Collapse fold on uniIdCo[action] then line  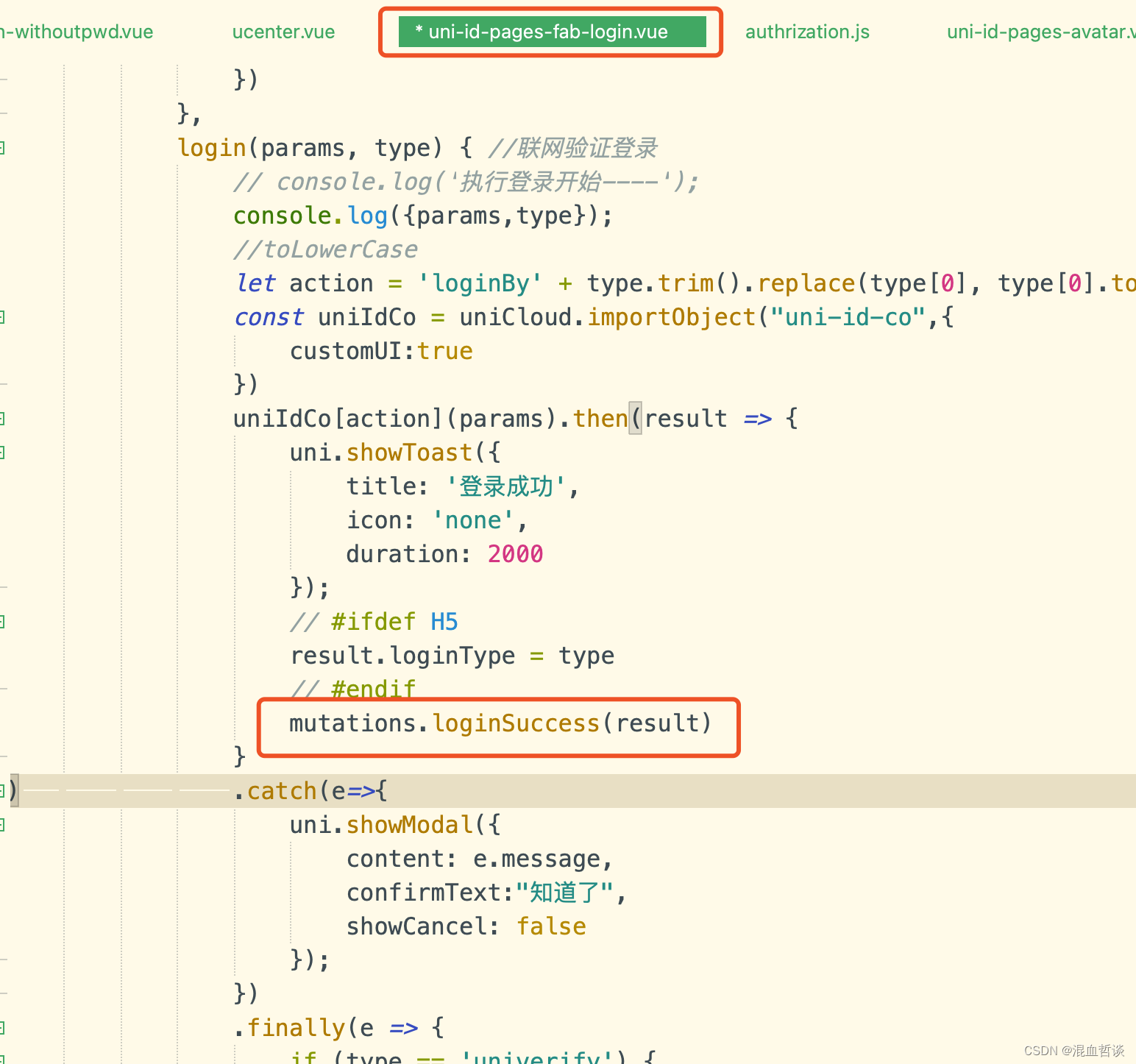pyautogui.click(x=2, y=419)
